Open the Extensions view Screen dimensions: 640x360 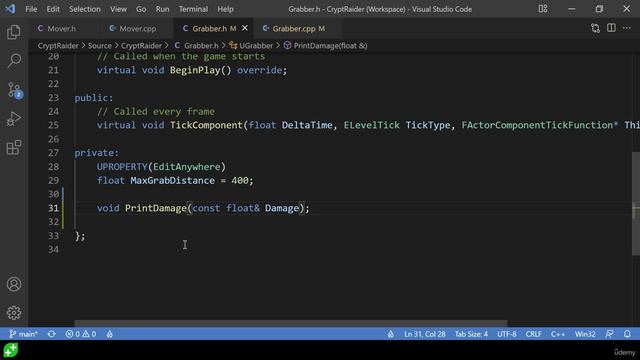coord(14,147)
